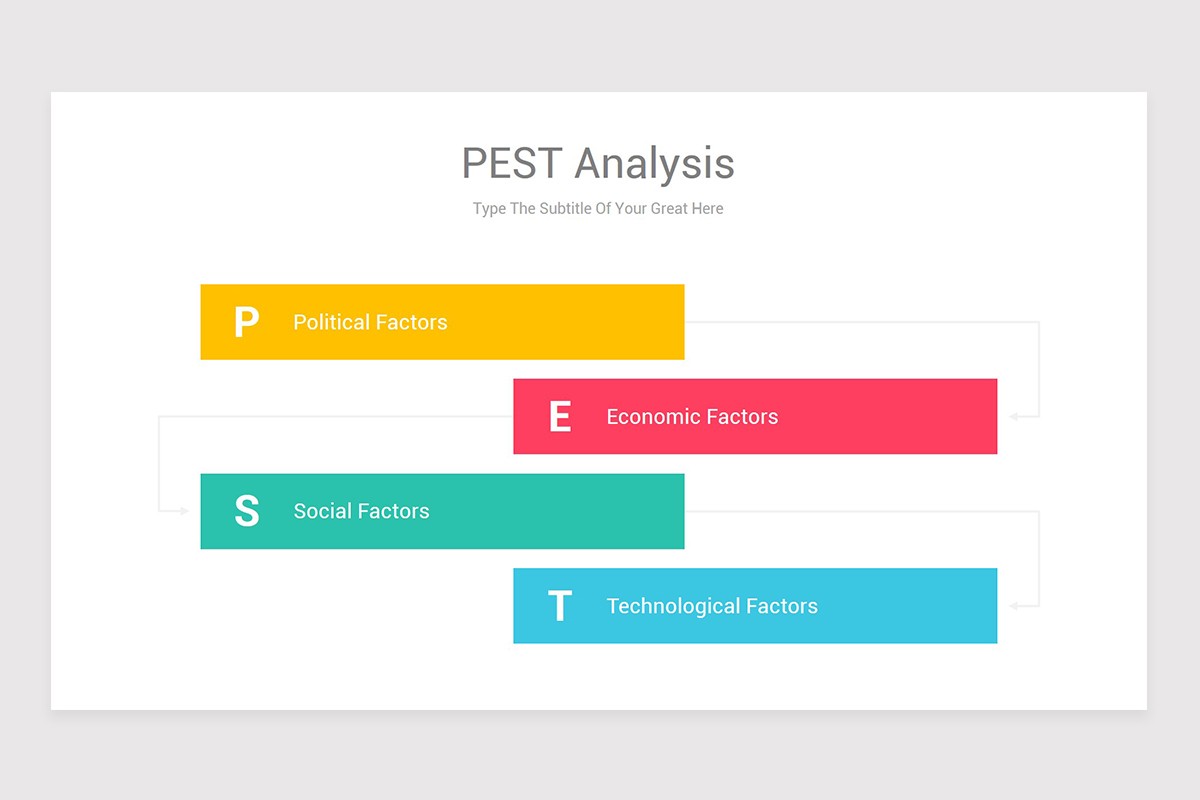Viewport: 1200px width, 800px height.
Task: Click the arrowhead pointing to Economic bar
Action: tap(1013, 417)
